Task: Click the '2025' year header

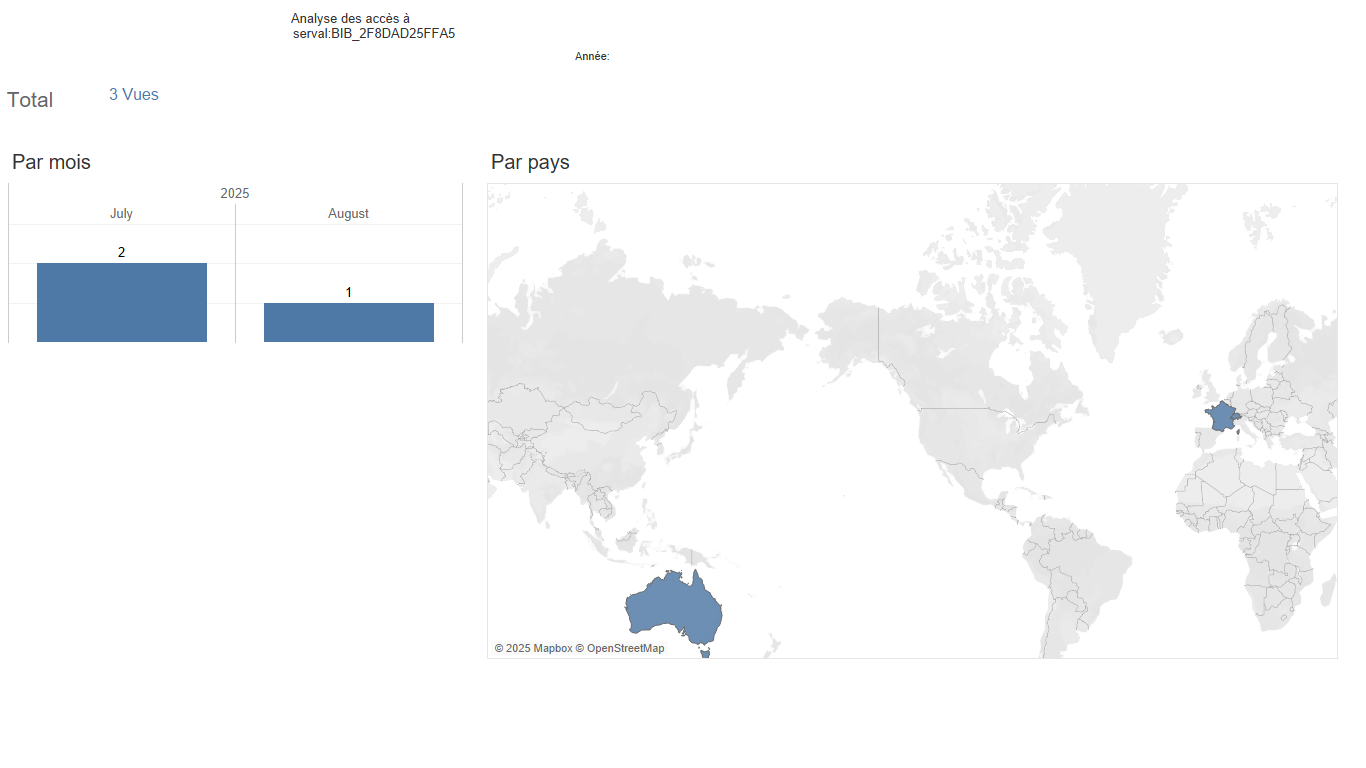Action: coord(235,193)
